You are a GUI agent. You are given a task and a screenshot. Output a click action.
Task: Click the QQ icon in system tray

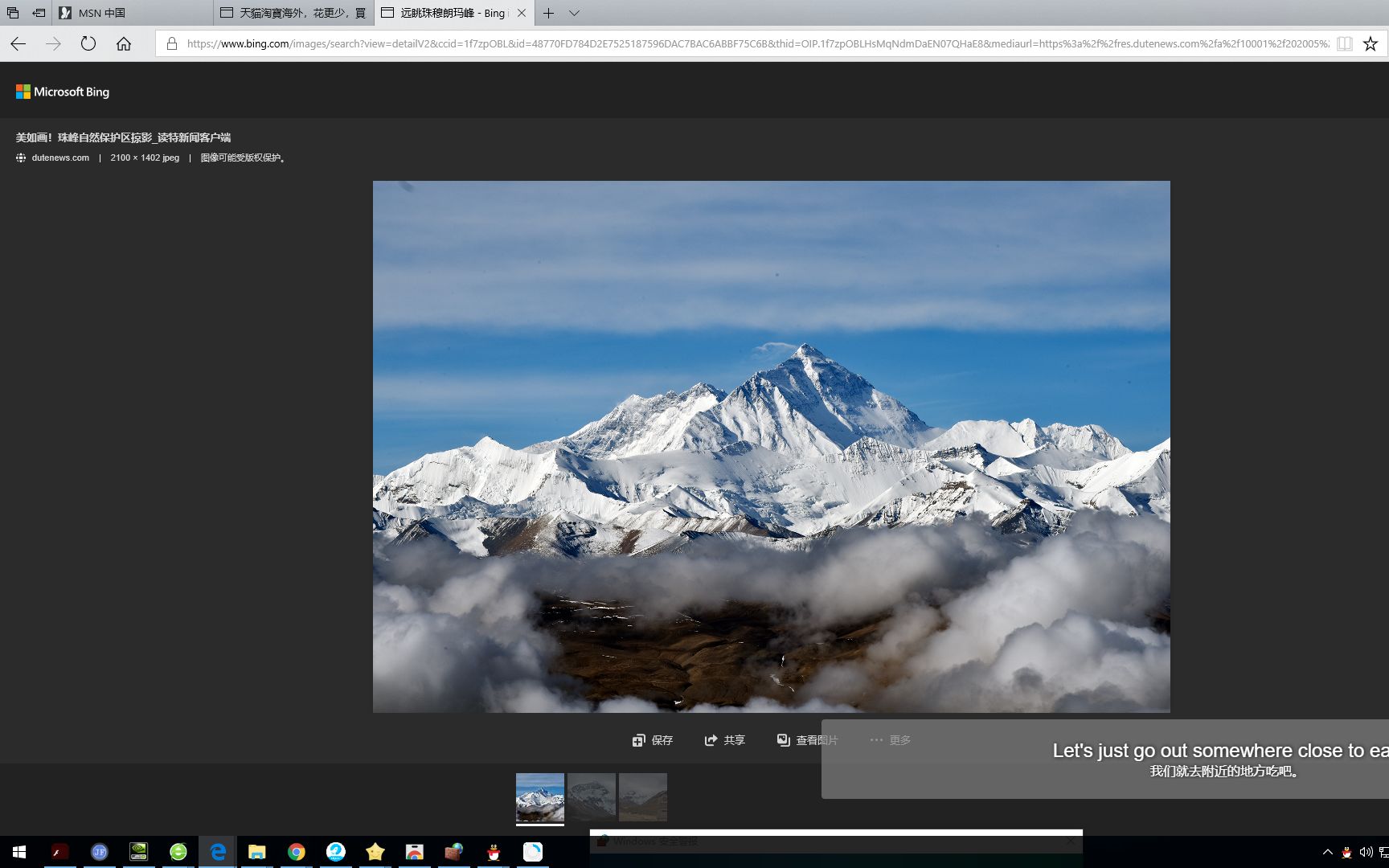[x=1346, y=852]
